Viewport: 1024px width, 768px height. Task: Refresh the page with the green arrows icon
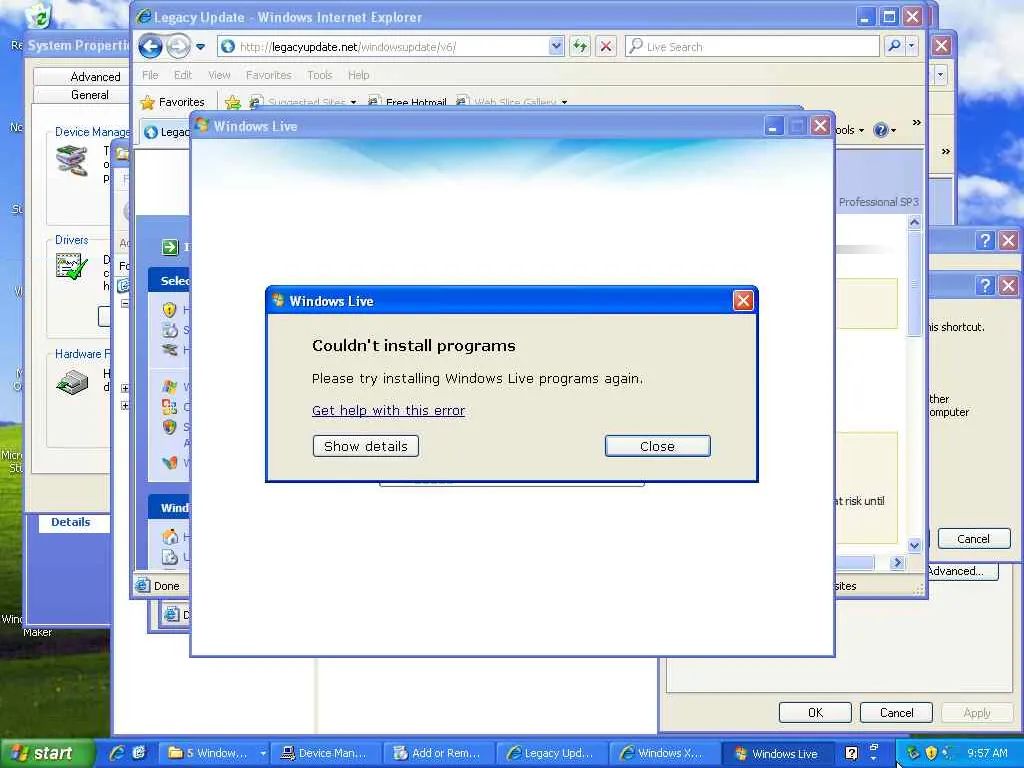click(x=579, y=46)
